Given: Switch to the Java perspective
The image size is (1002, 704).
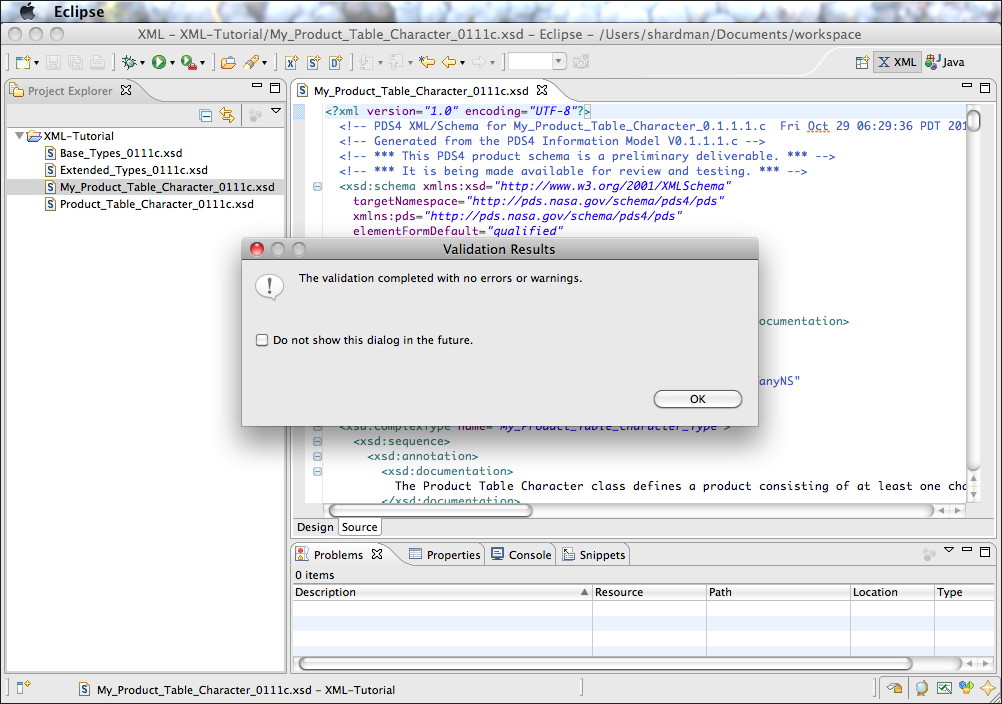Looking at the screenshot, I should [x=945, y=62].
